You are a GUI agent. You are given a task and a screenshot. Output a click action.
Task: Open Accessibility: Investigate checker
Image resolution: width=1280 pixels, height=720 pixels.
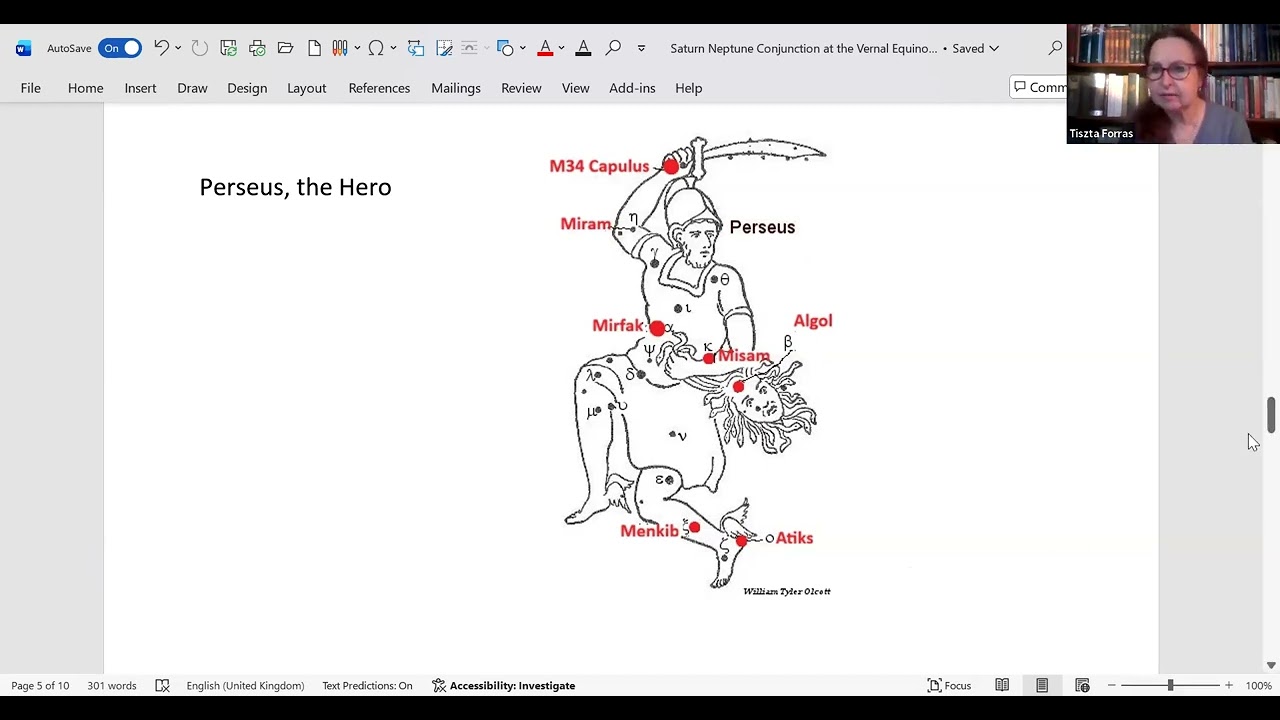click(x=504, y=686)
